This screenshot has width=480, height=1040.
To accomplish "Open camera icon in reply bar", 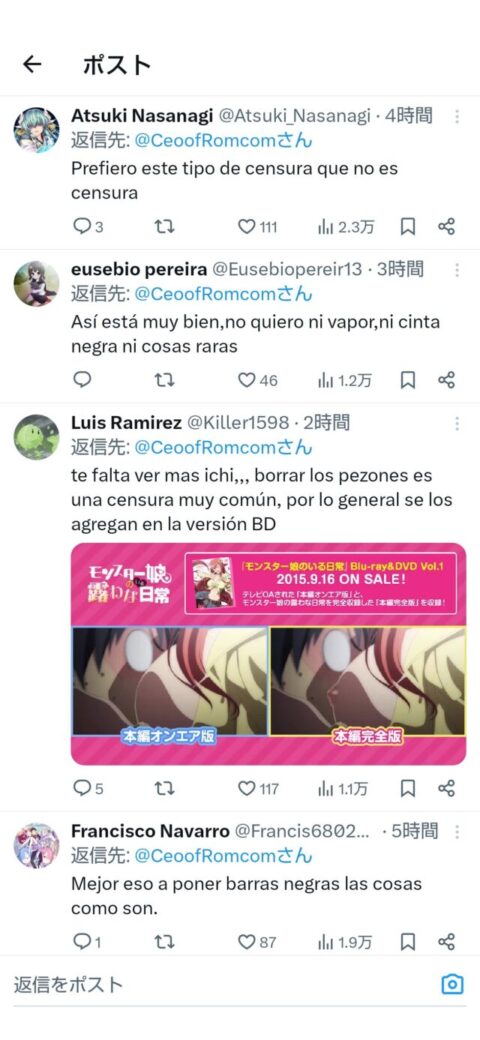I will click(x=452, y=984).
